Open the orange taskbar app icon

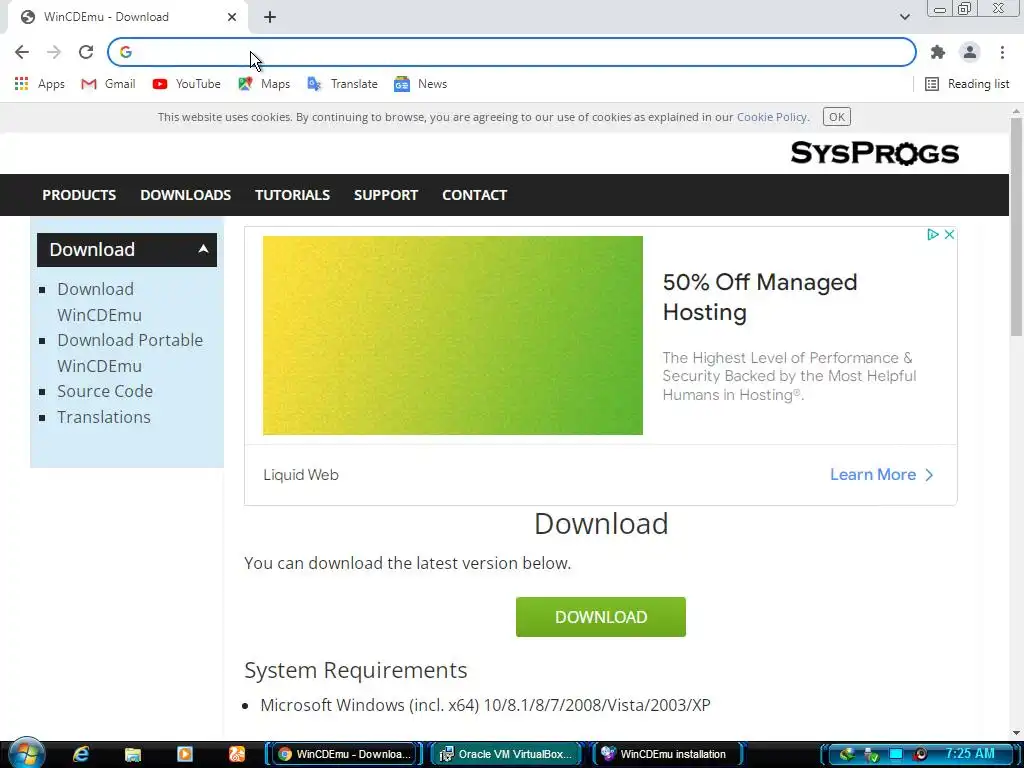236,754
